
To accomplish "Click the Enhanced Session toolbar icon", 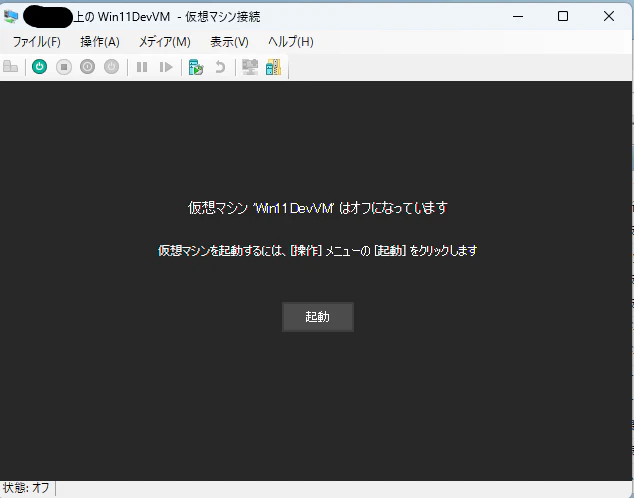I will pyautogui.click(x=250, y=67).
